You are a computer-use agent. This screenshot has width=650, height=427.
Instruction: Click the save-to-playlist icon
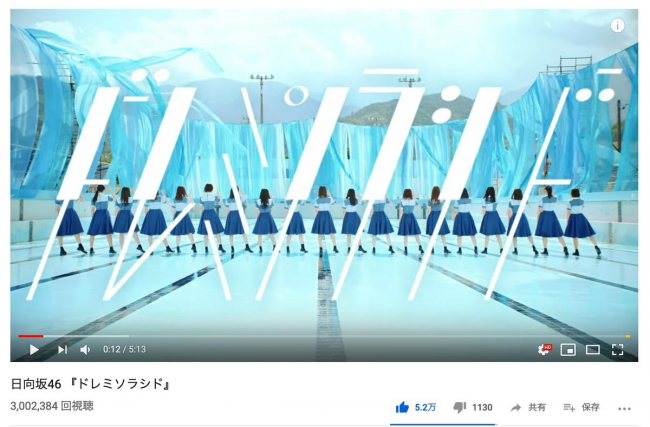click(569, 408)
